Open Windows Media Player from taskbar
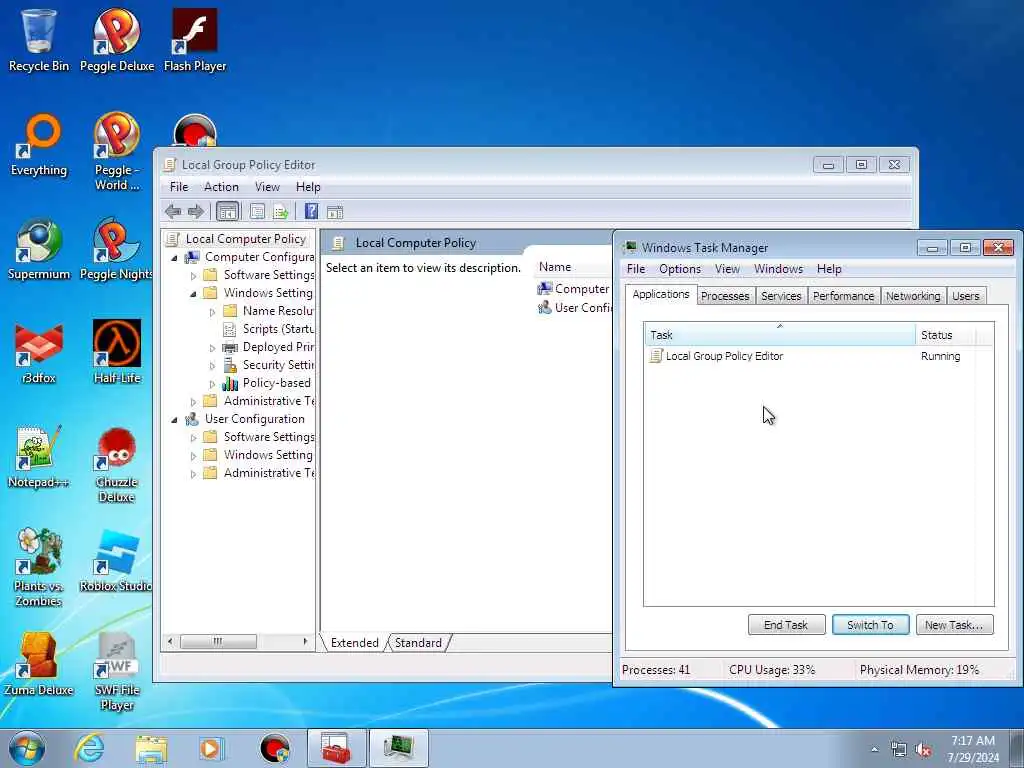Screen dimensions: 1024x768 211,748
